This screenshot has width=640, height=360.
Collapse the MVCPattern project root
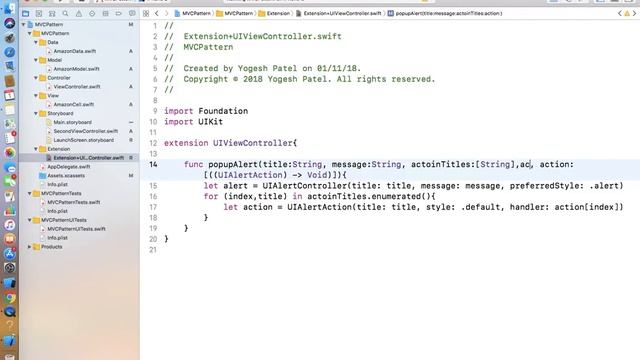[x=24, y=24]
